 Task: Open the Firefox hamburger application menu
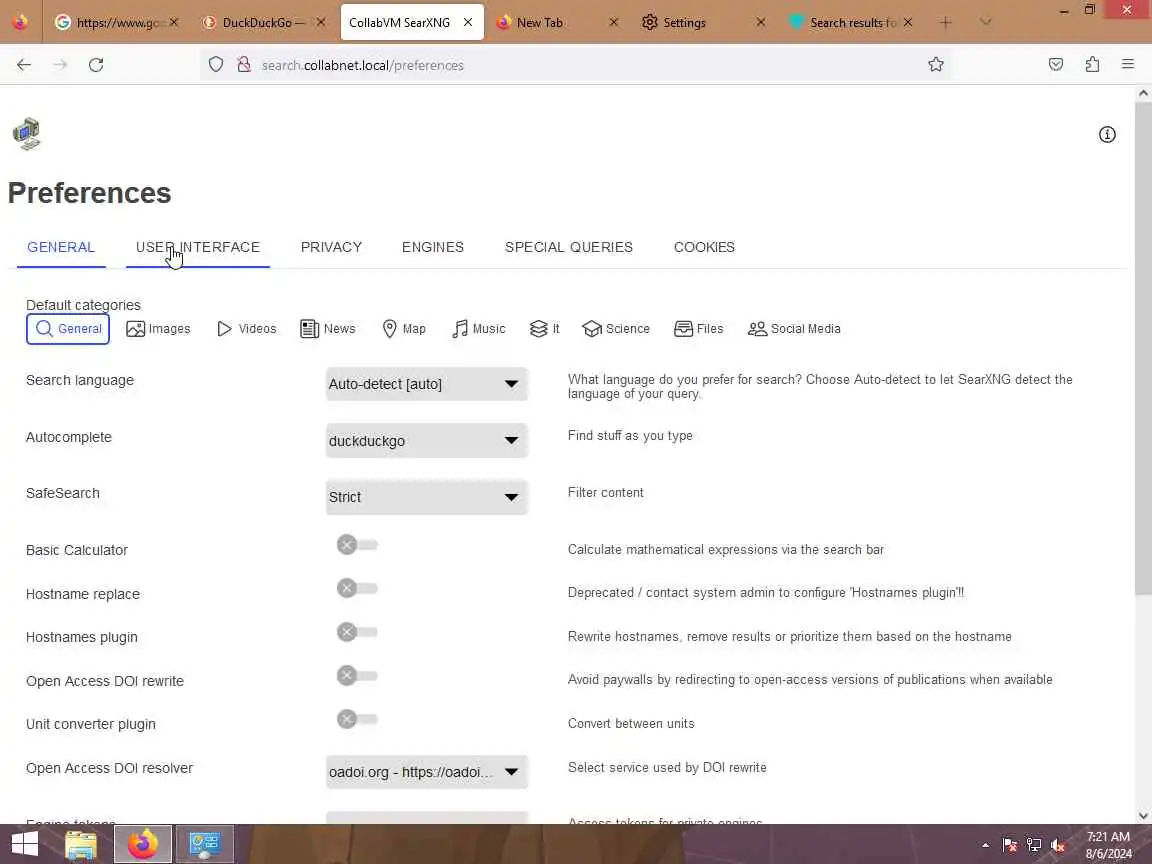1128,65
